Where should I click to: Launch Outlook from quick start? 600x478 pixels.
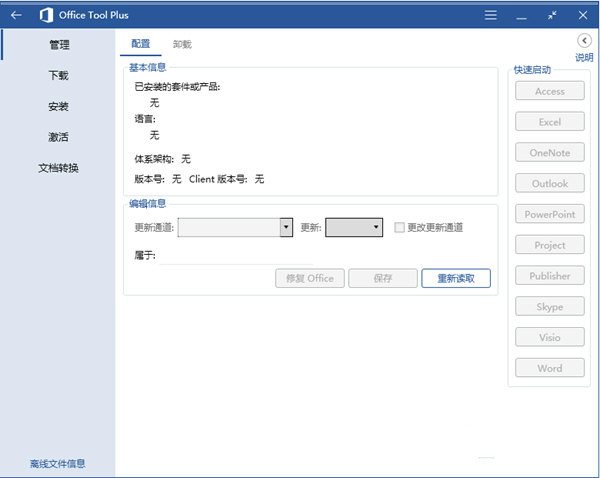click(549, 183)
